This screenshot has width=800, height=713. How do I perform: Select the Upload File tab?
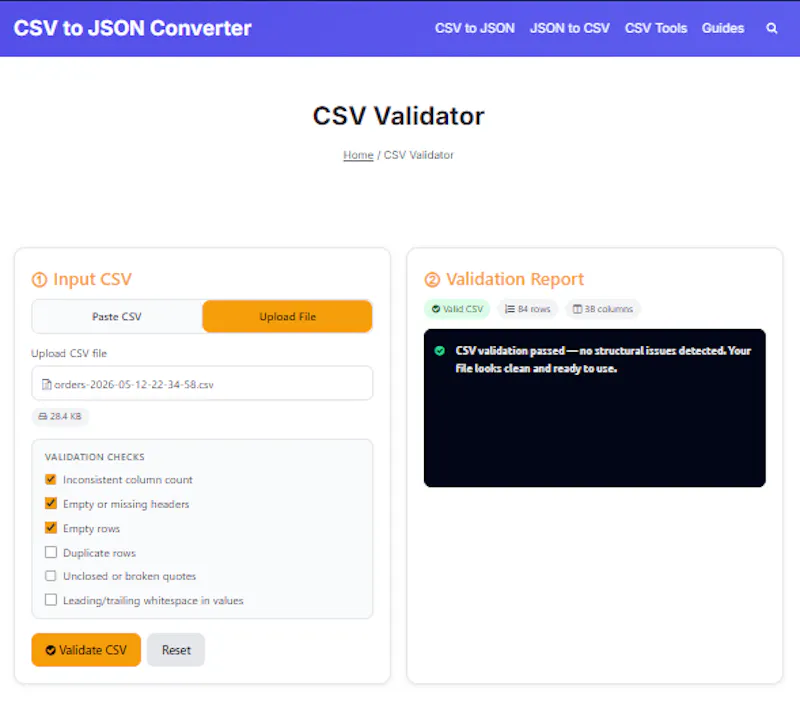coord(287,316)
